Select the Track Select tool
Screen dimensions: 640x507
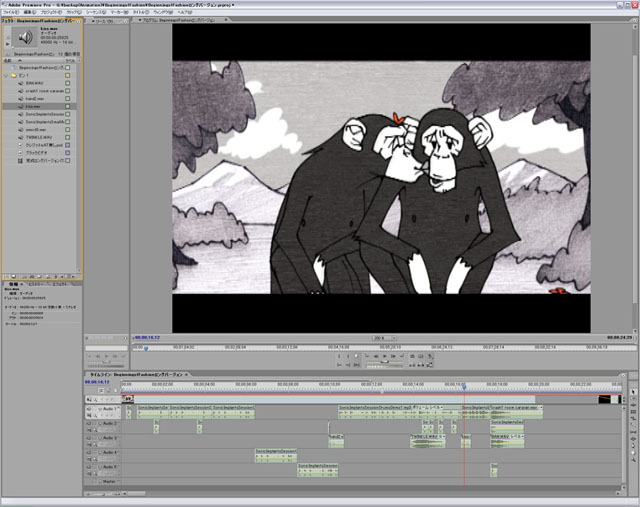pos(633,398)
